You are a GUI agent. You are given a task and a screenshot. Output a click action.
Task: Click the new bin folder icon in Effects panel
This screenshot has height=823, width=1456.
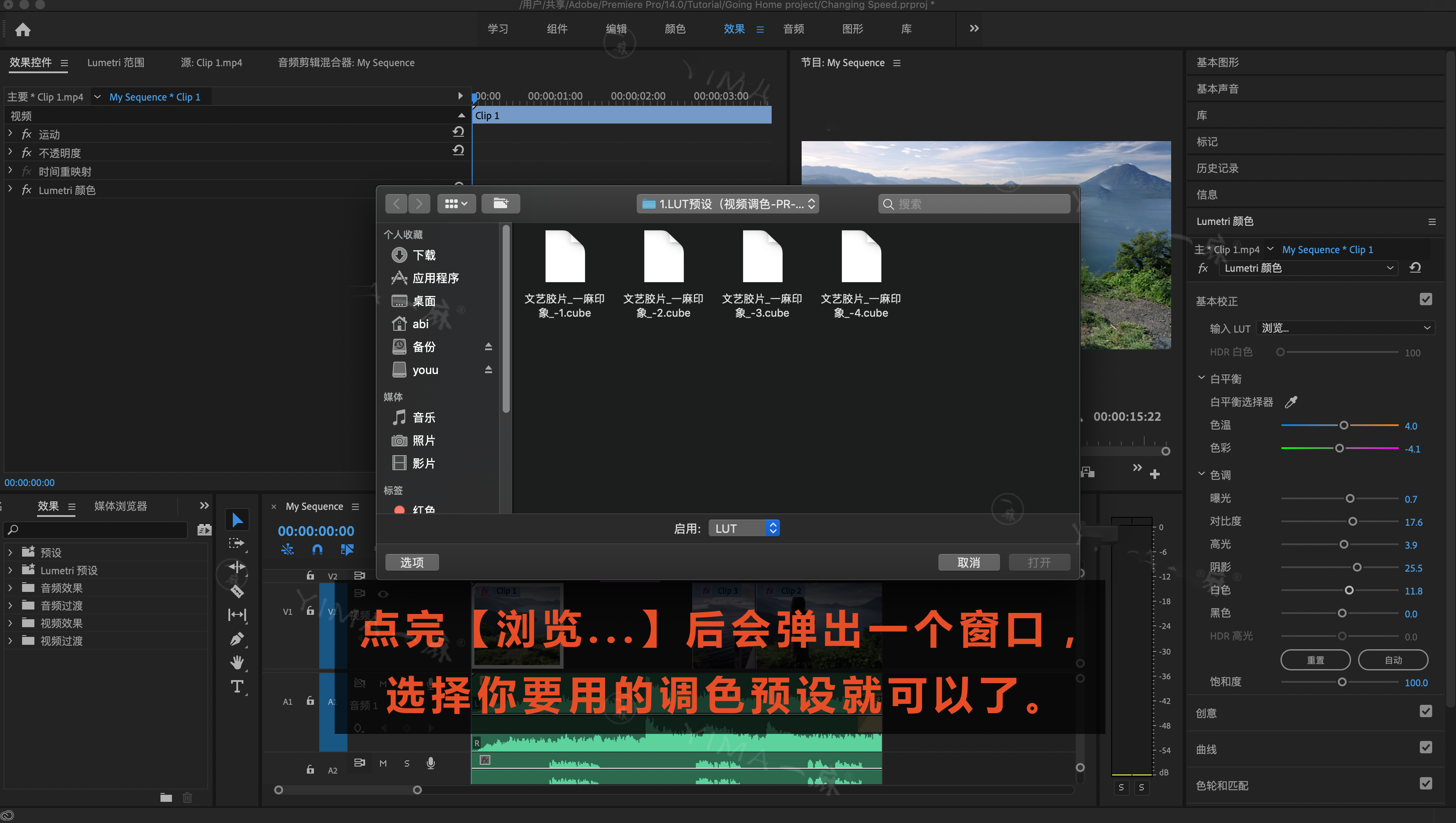click(166, 797)
